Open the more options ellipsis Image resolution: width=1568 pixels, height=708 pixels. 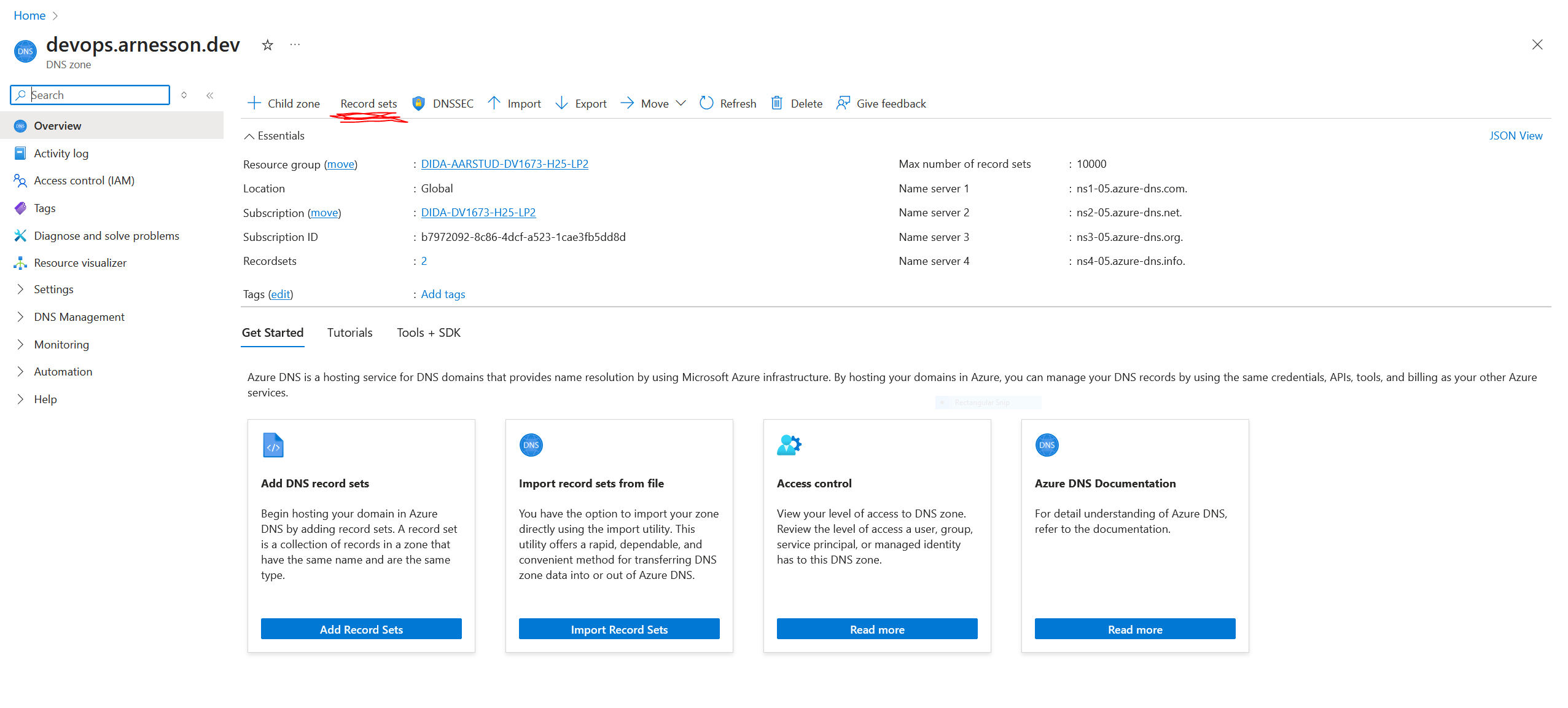295,45
